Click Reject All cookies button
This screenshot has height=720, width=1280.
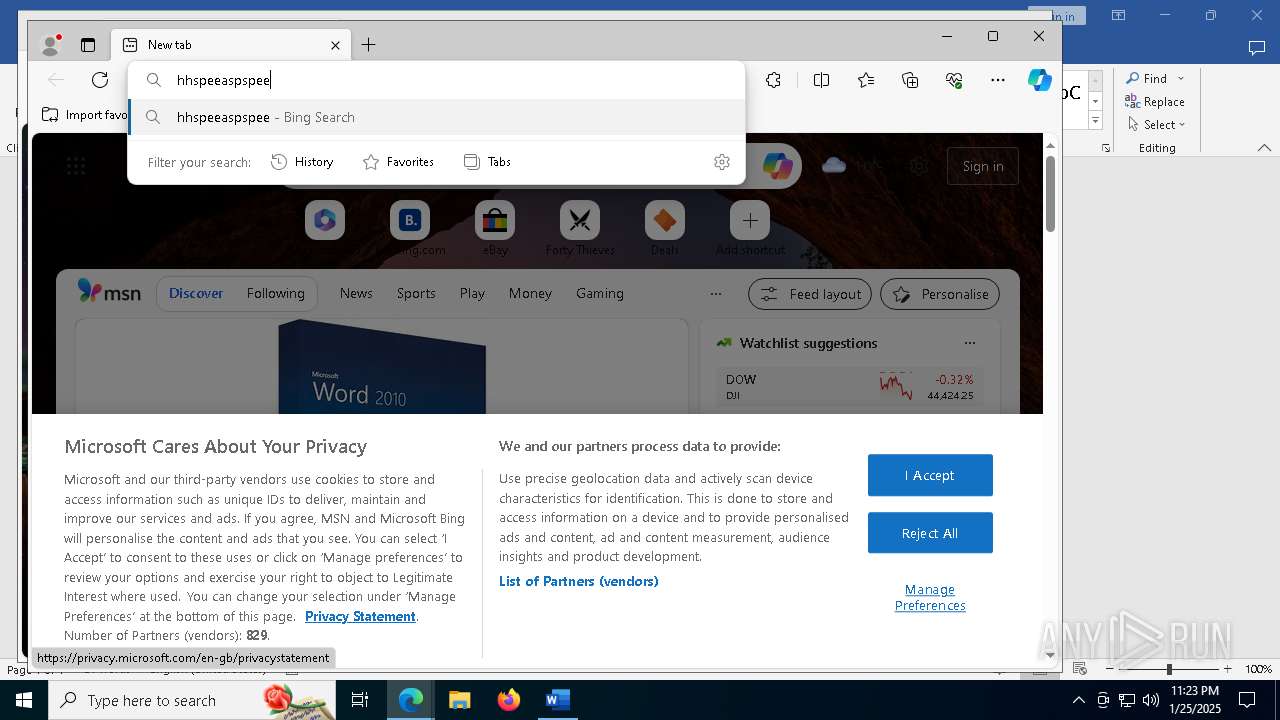[x=930, y=533]
